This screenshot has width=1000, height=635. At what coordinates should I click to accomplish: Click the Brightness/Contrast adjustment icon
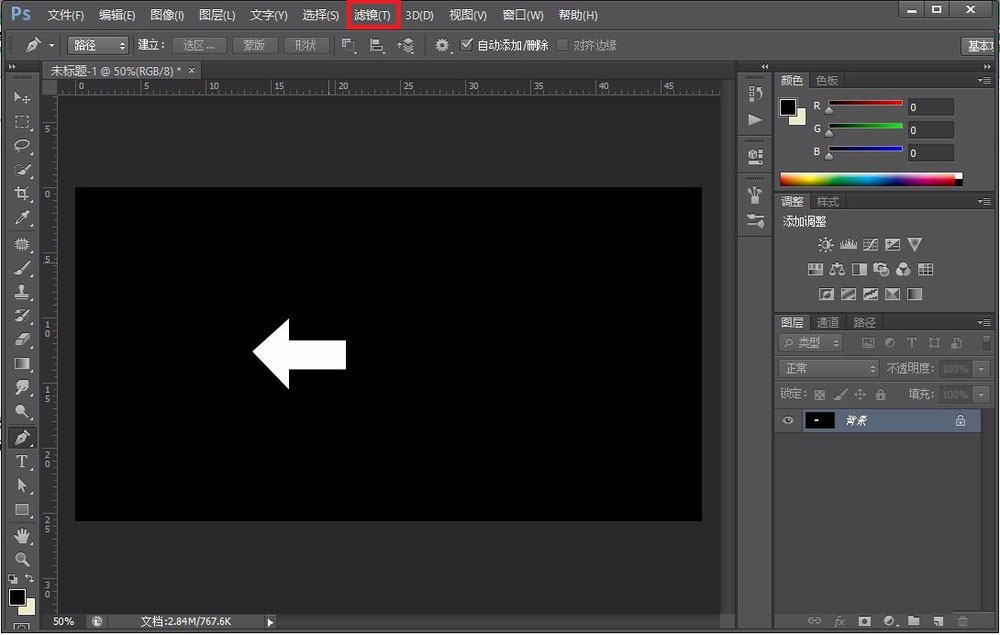(825, 245)
